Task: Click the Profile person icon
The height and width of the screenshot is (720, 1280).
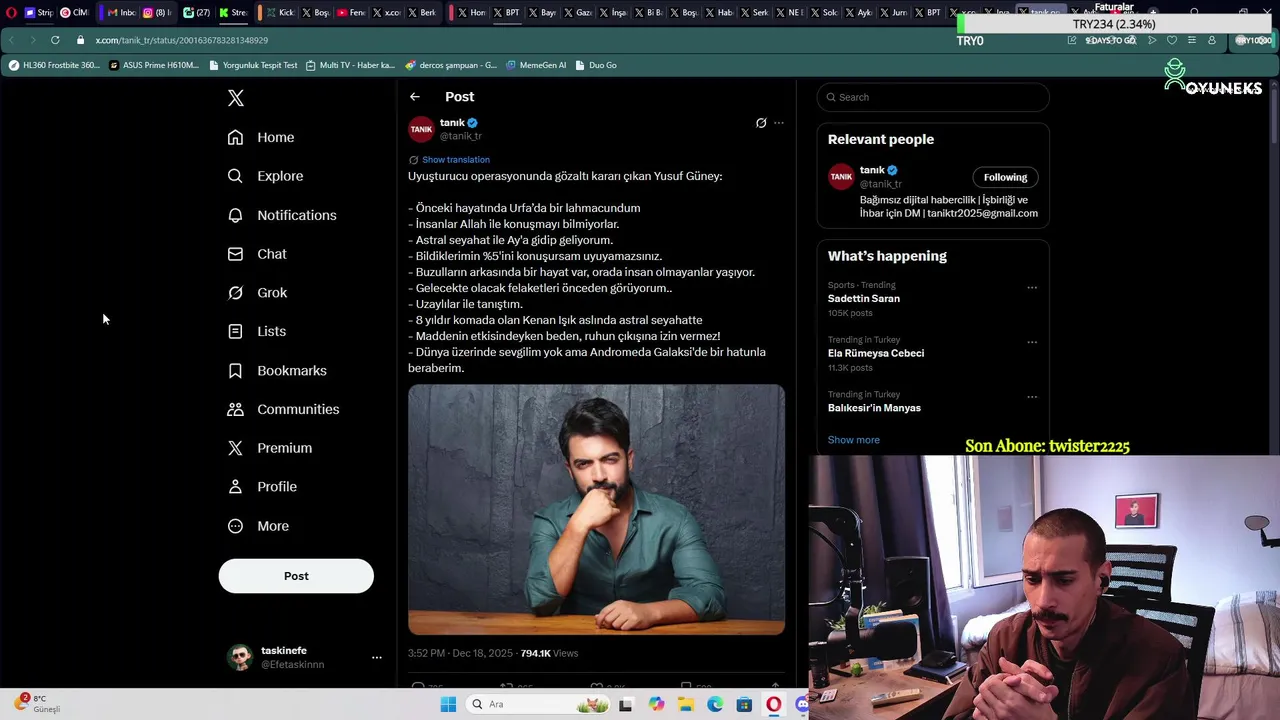Action: coord(235,487)
